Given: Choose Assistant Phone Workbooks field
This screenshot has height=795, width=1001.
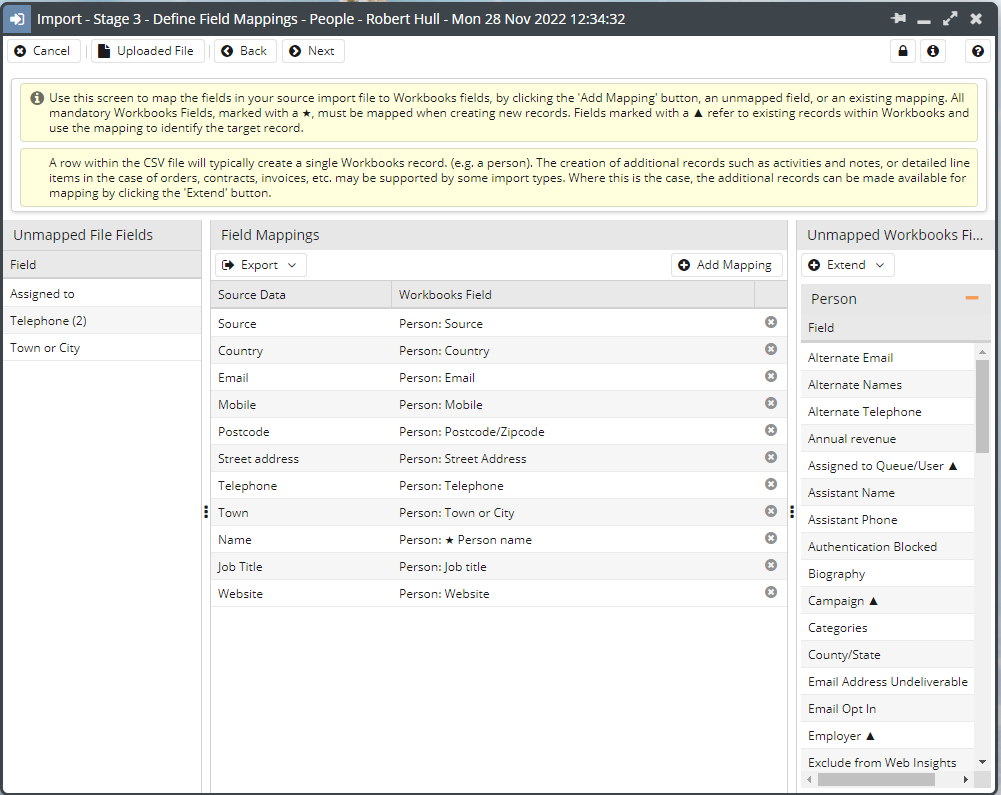Looking at the screenshot, I should coord(887,520).
